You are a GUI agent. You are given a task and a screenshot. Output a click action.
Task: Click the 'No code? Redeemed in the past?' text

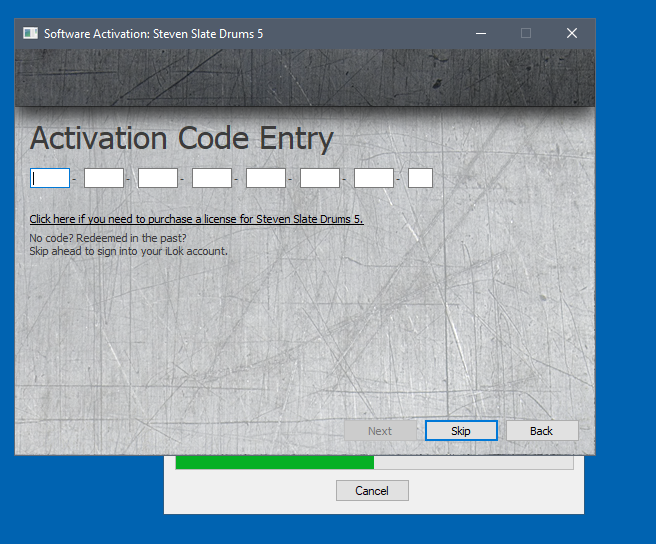[108, 238]
